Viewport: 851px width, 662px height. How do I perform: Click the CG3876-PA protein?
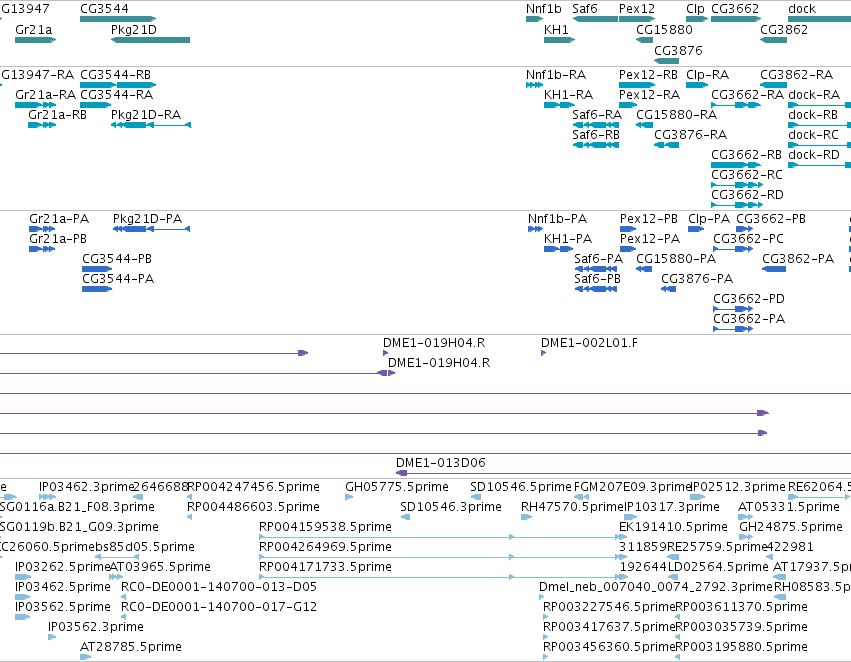669,289
